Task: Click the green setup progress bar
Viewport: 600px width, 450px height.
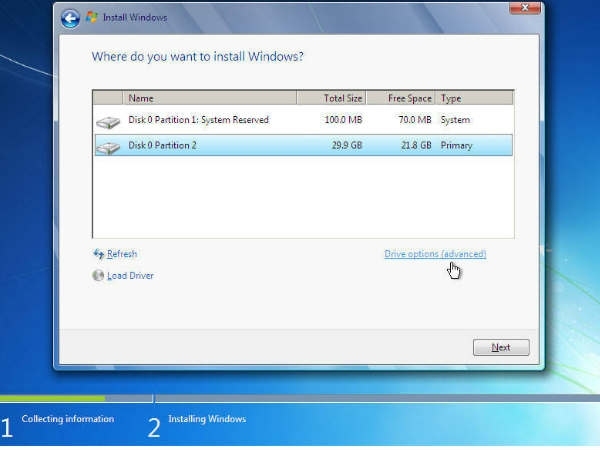Action: (52, 398)
